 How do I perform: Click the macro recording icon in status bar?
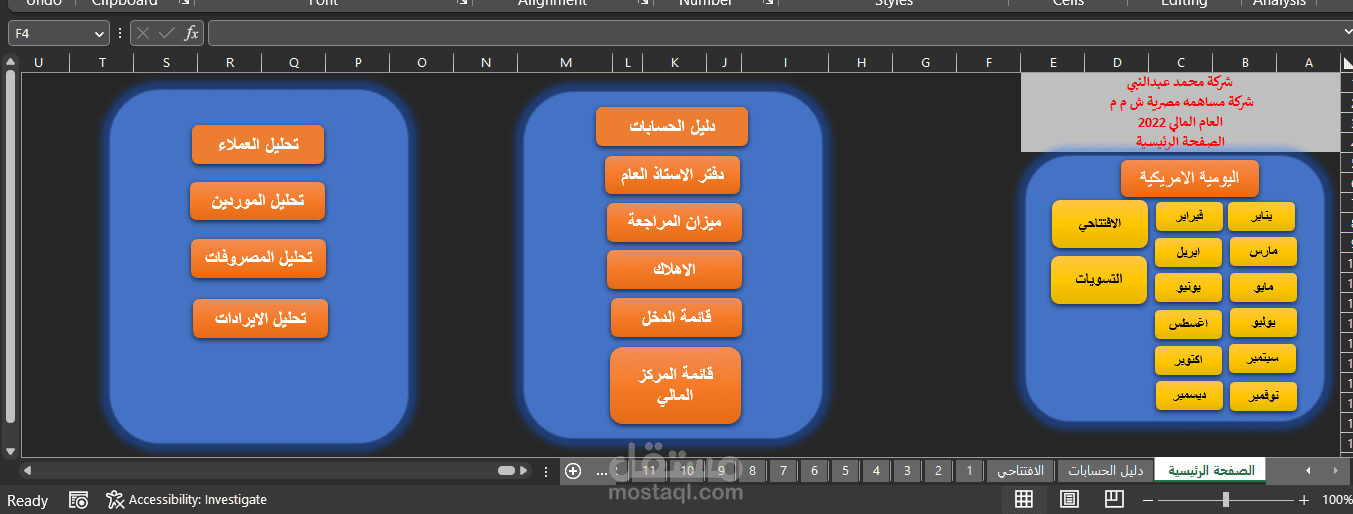click(79, 500)
